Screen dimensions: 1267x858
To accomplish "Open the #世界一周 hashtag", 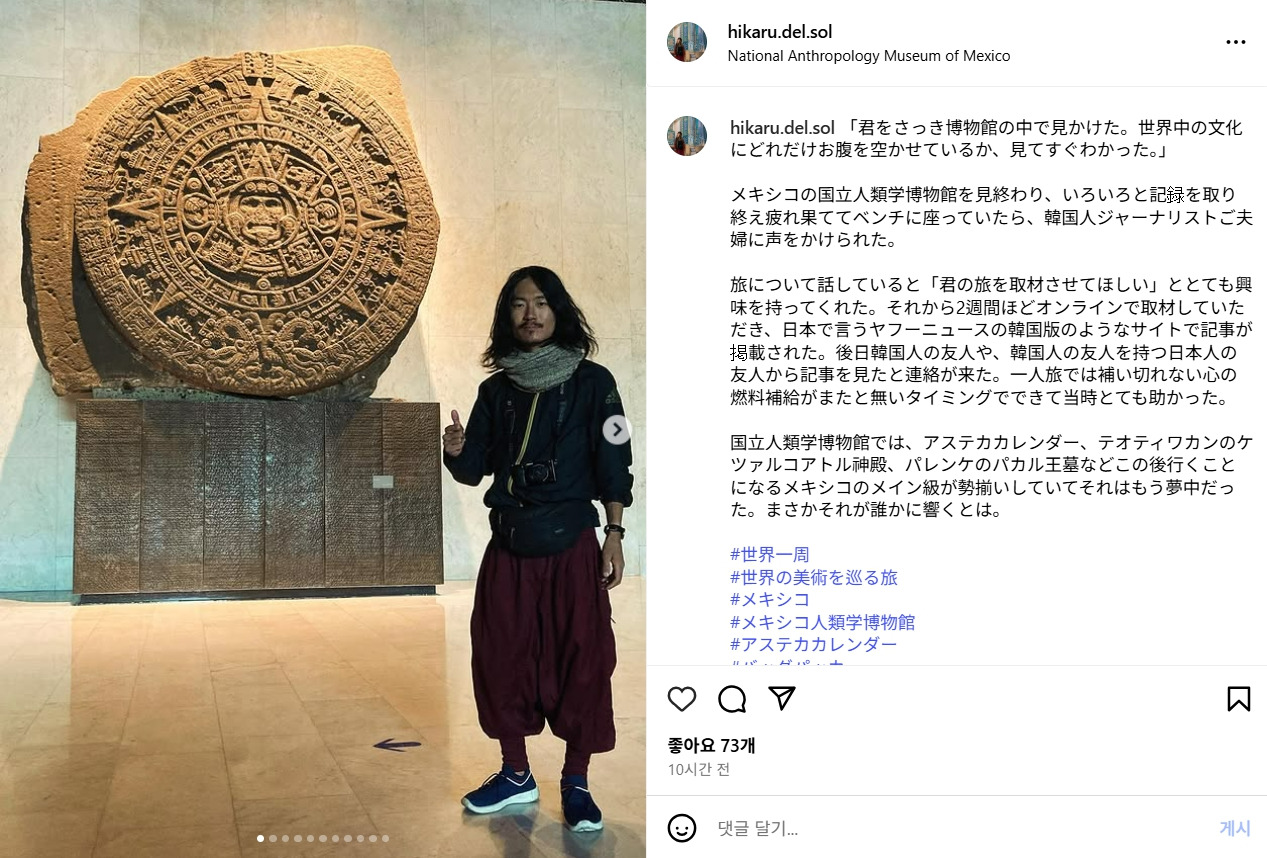I will click(x=769, y=554).
